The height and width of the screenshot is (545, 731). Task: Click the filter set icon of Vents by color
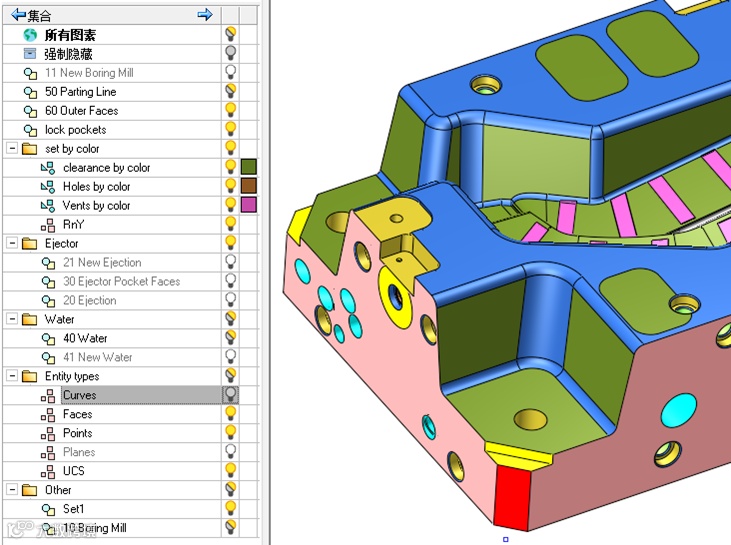(x=48, y=206)
